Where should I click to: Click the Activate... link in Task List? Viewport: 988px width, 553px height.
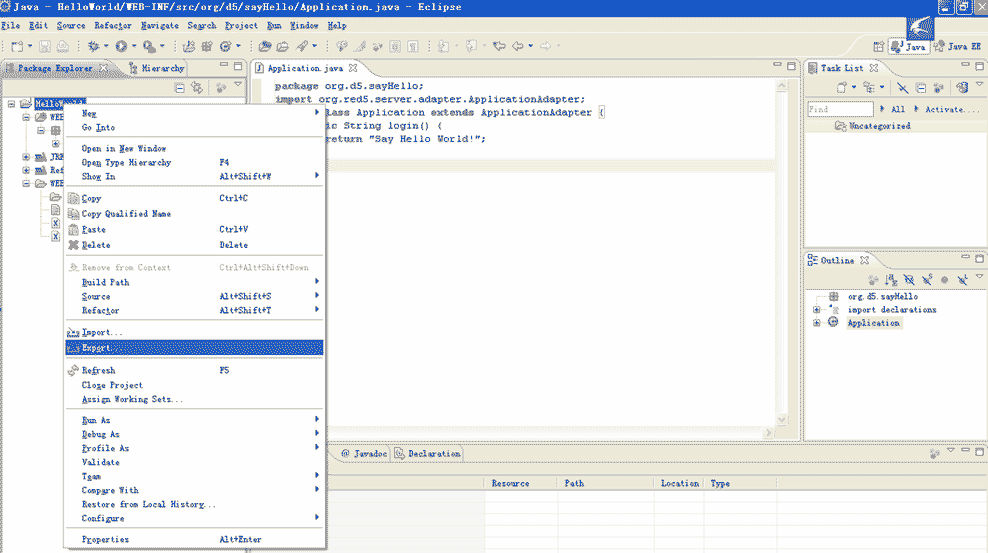tap(952, 109)
